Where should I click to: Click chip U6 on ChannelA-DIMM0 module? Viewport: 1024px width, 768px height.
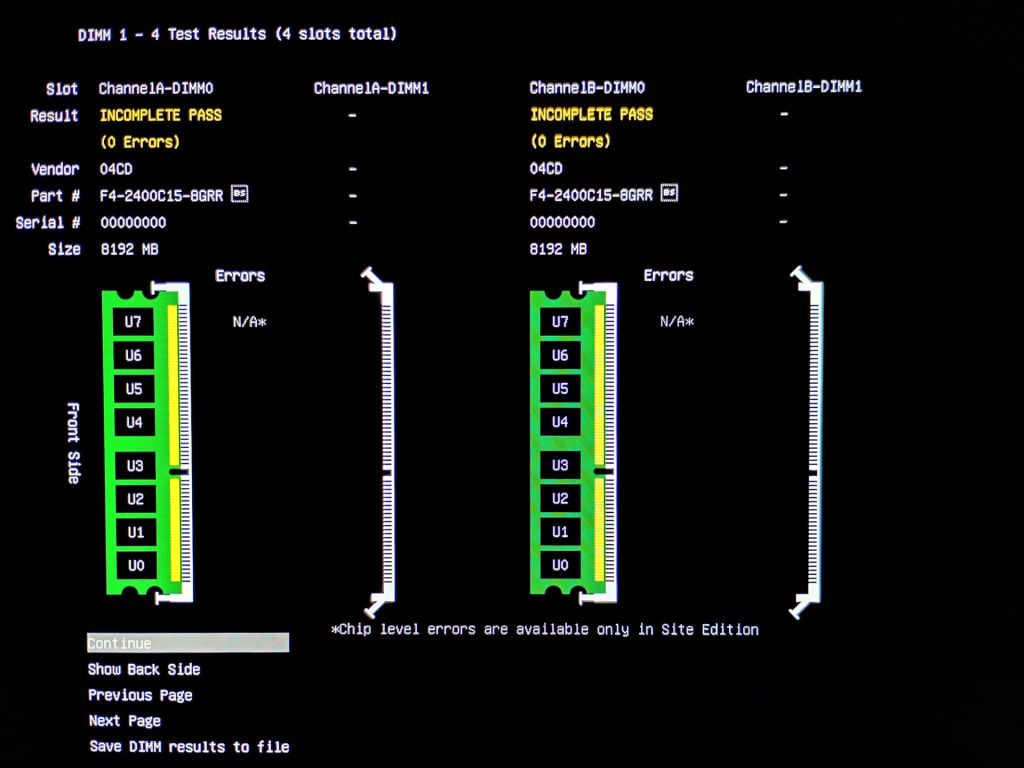(x=133, y=355)
